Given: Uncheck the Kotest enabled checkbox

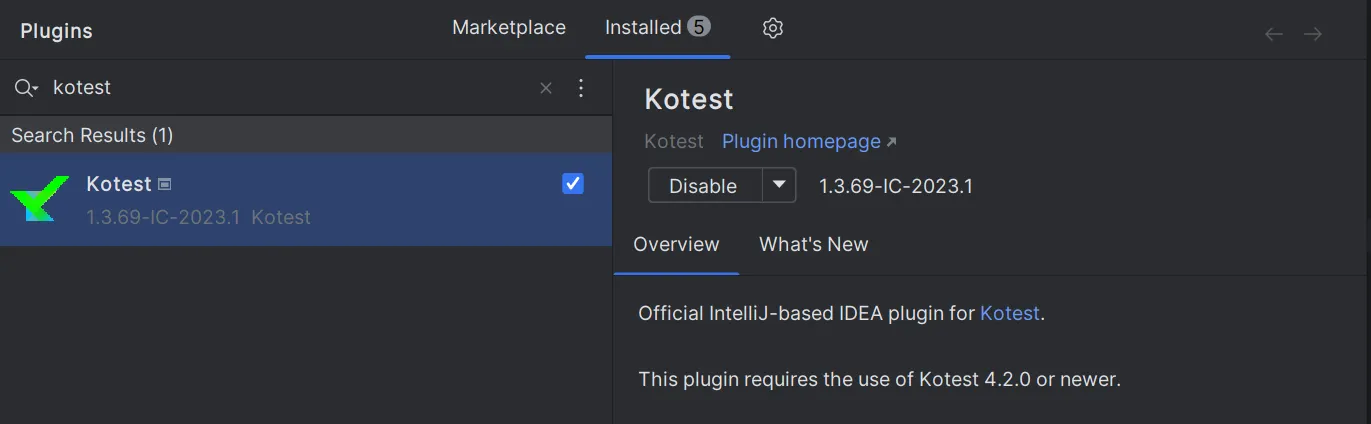Looking at the screenshot, I should 573,184.
